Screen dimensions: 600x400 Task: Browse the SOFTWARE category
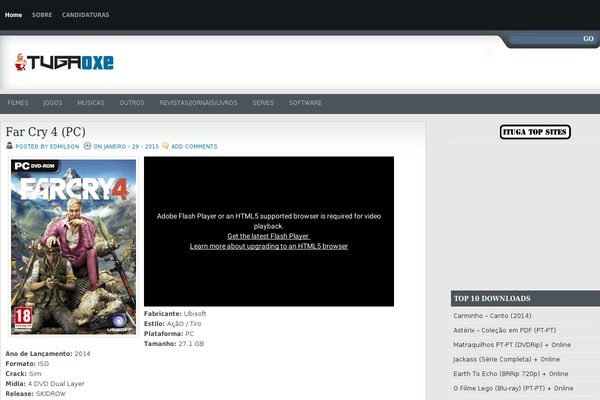(305, 103)
